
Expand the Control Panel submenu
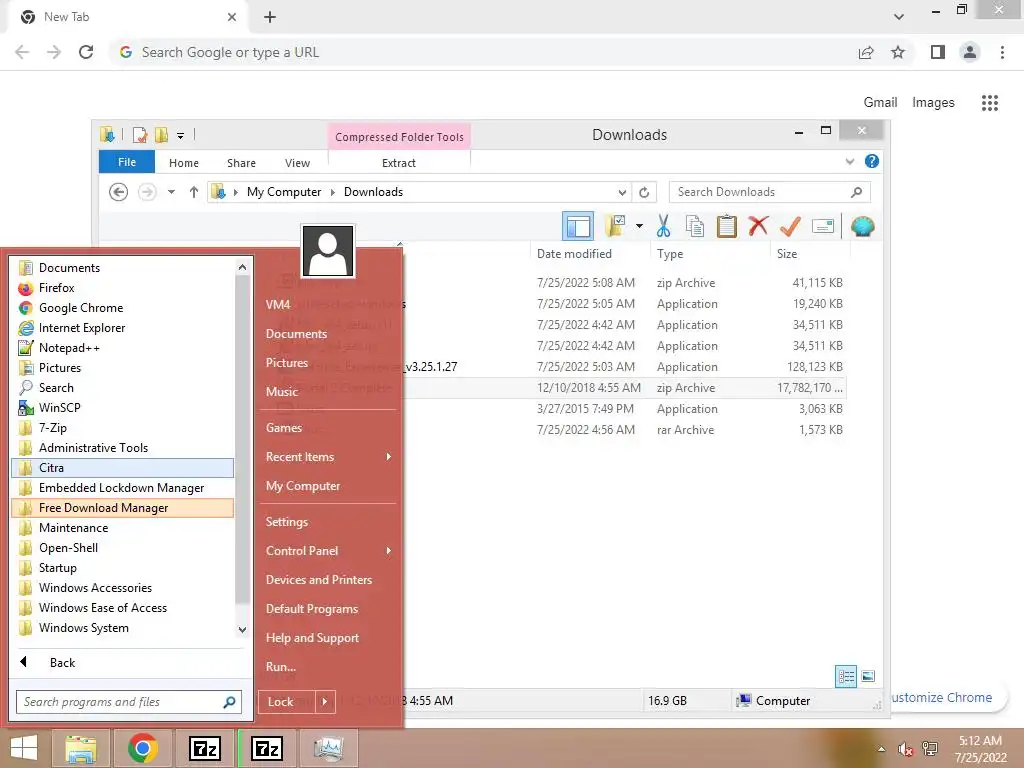(x=389, y=551)
